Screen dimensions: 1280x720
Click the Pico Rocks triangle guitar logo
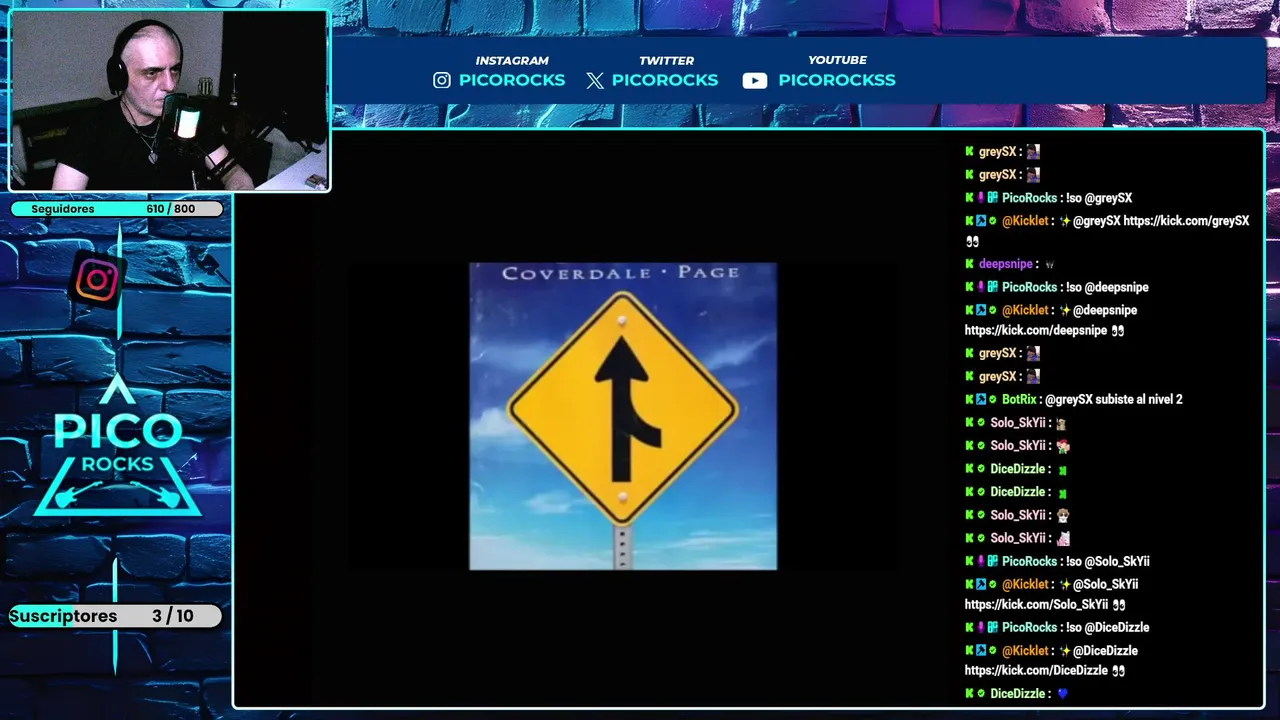(118, 446)
